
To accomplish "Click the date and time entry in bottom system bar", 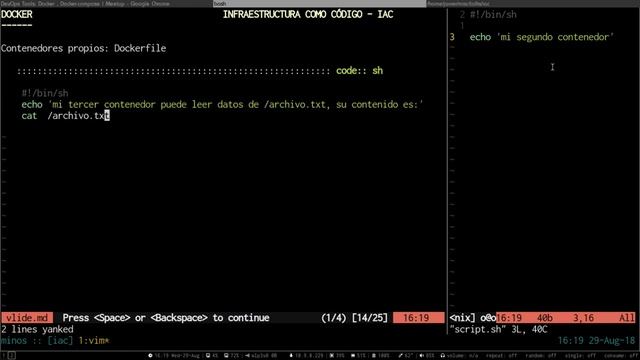I will tap(174, 356).
